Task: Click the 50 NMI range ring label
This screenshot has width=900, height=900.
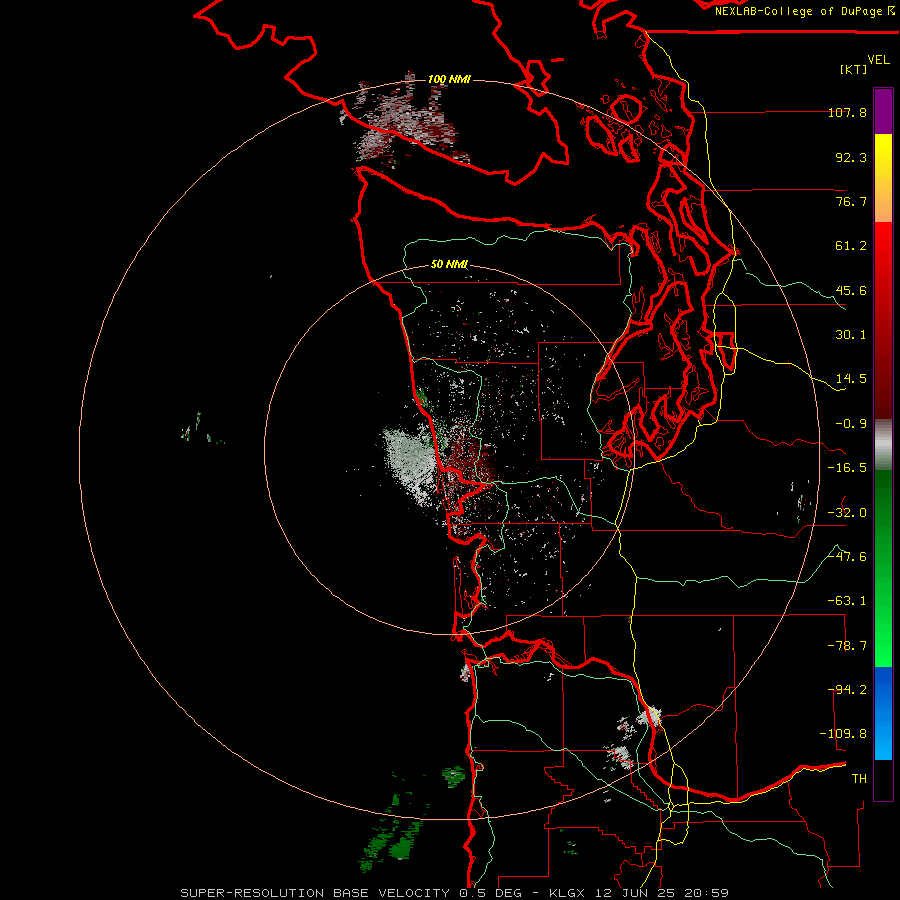Action: tap(449, 264)
